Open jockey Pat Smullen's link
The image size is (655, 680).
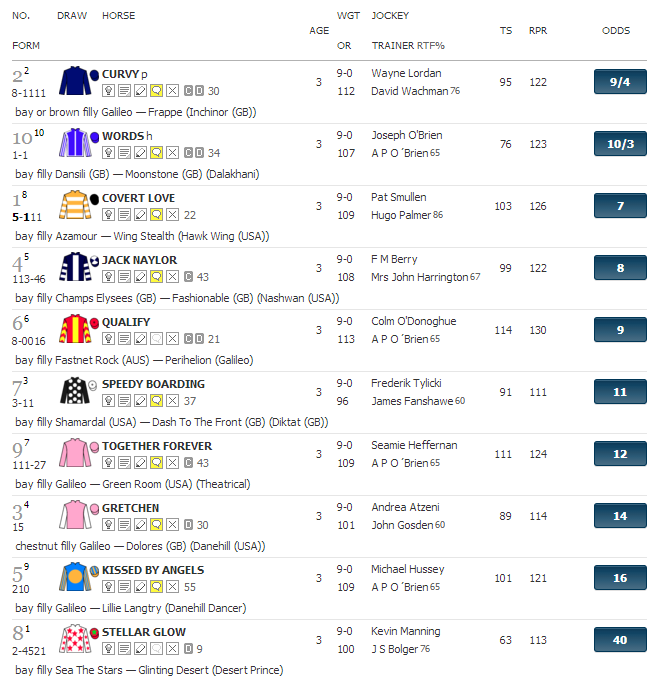click(x=399, y=197)
